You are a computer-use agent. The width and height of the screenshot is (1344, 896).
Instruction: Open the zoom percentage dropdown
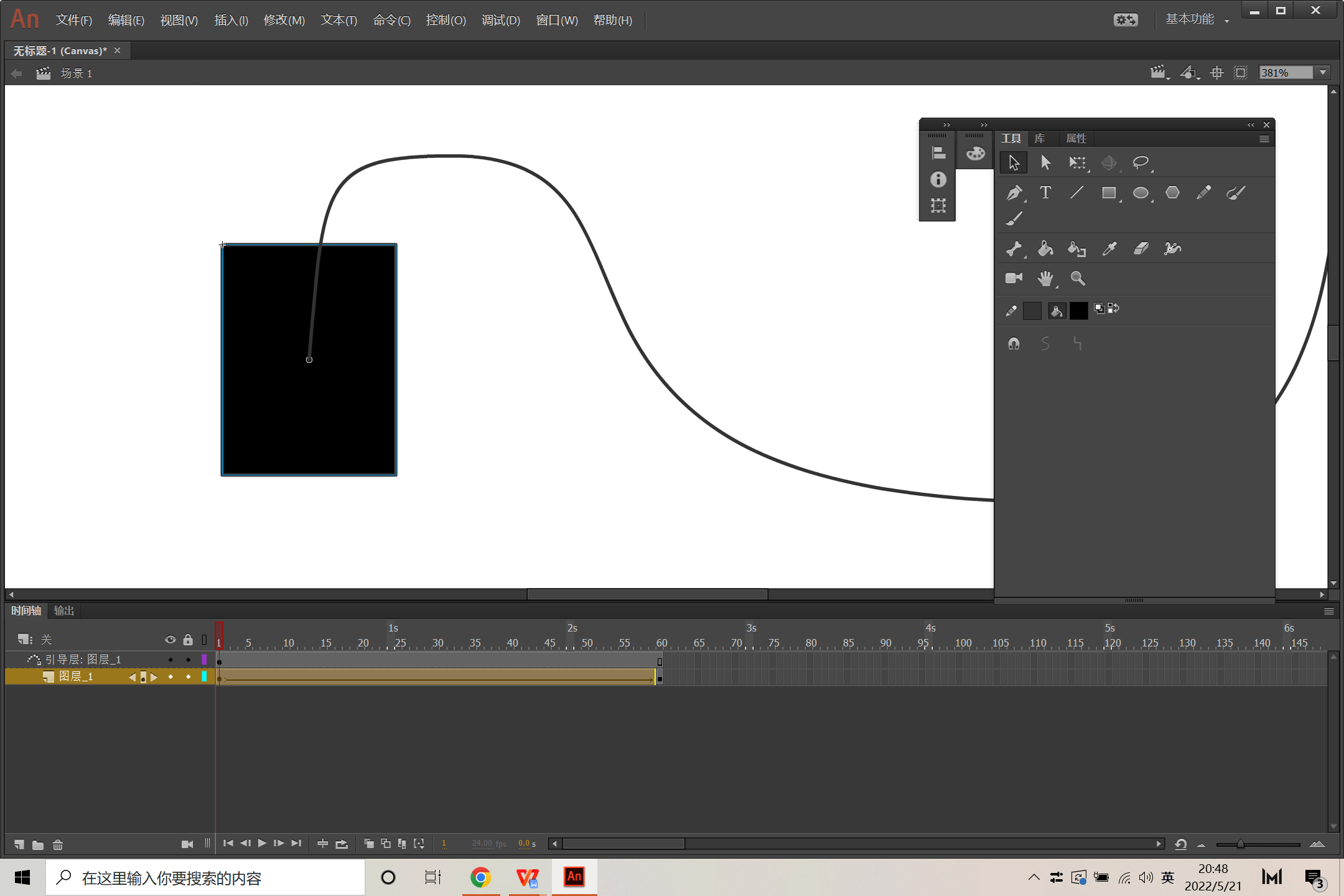click(x=1323, y=73)
